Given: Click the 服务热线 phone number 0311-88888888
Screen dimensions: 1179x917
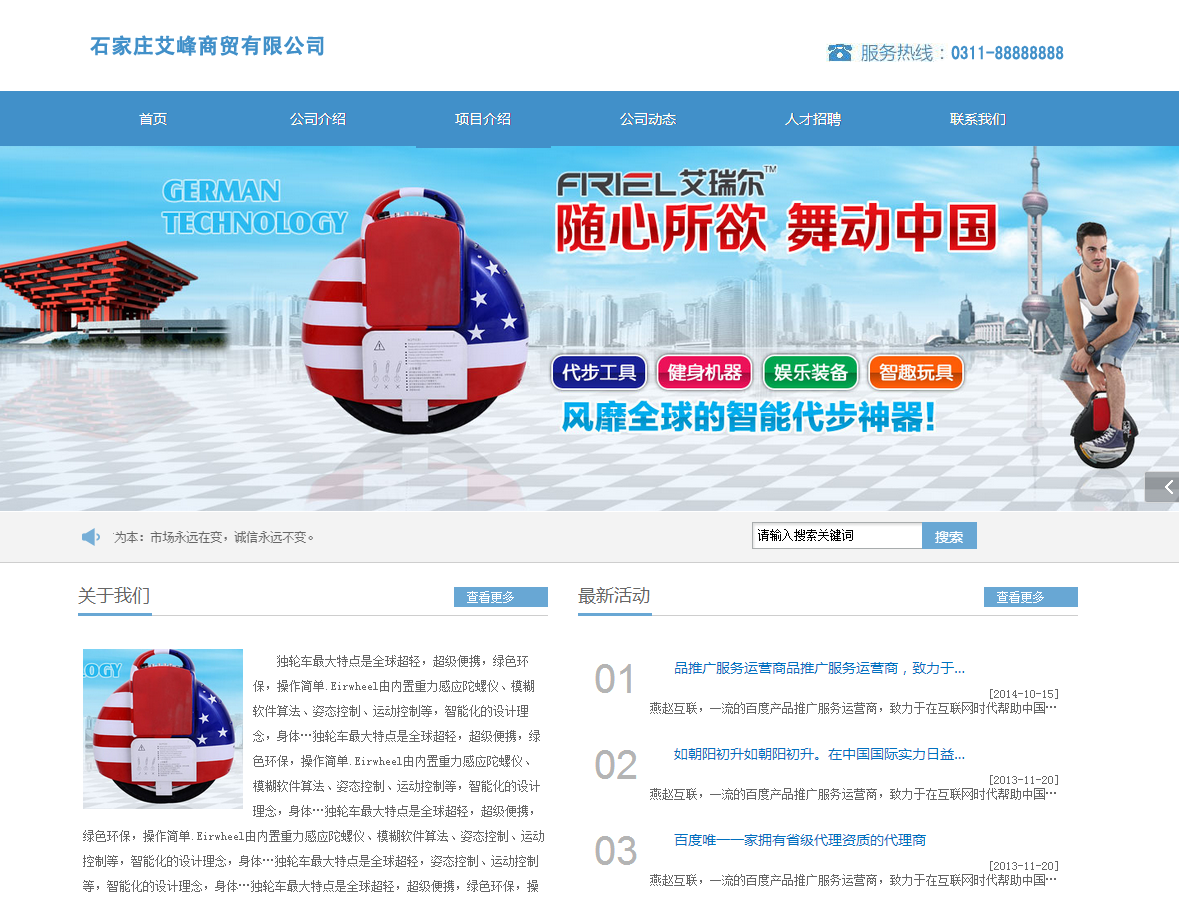Looking at the screenshot, I should [1007, 53].
